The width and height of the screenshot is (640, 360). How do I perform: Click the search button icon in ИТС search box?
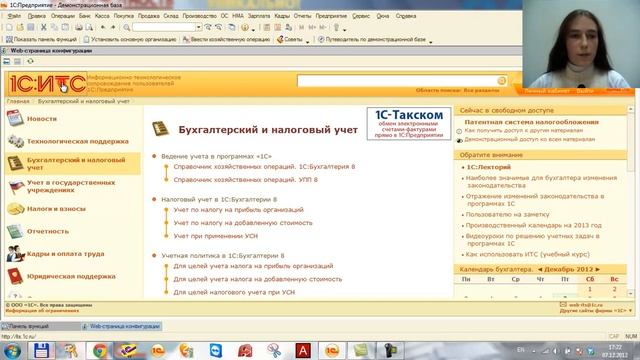[x=502, y=81]
